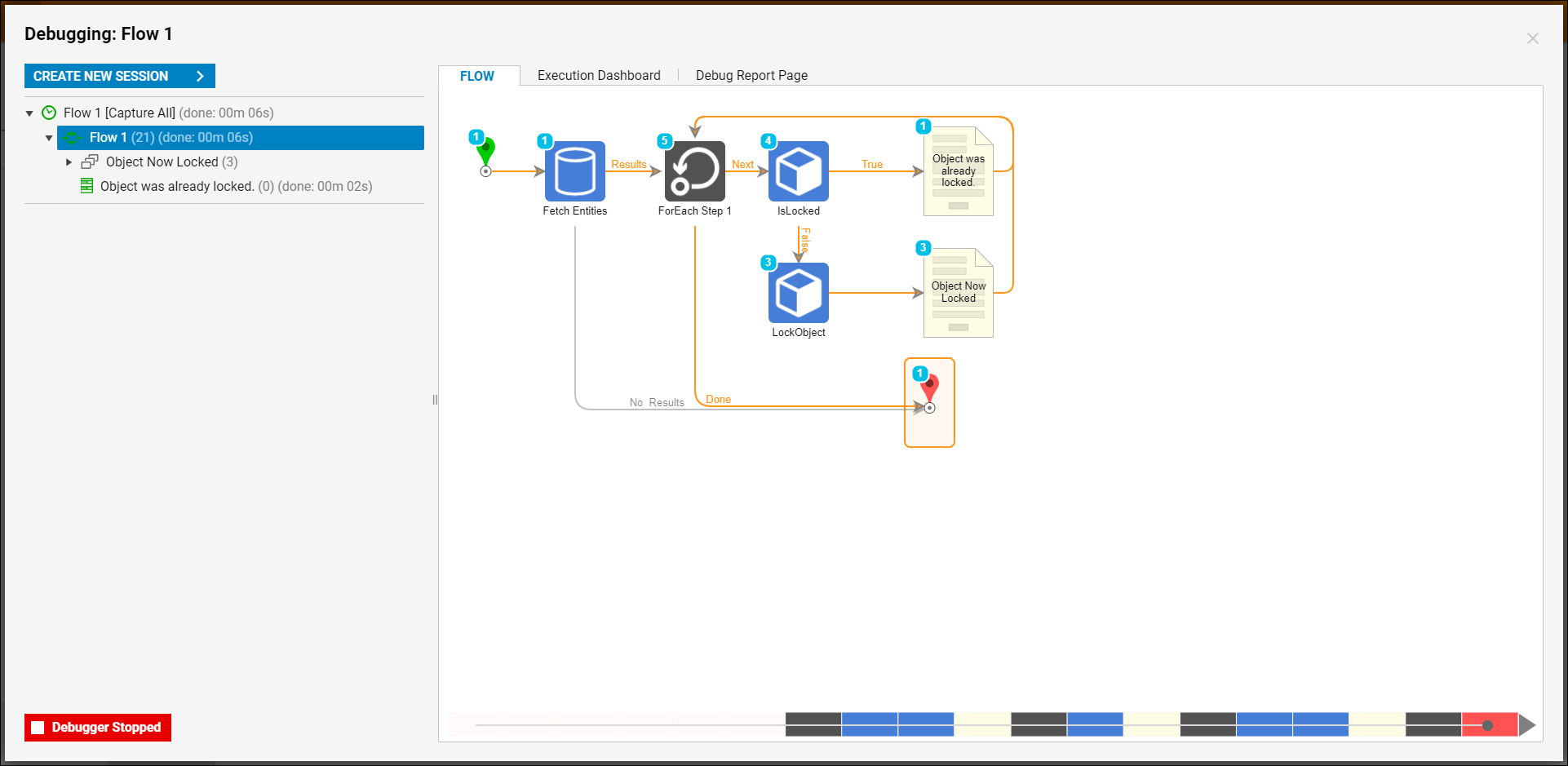This screenshot has width=1568, height=766.
Task: Click the 'No Results' path label
Action: tap(657, 402)
